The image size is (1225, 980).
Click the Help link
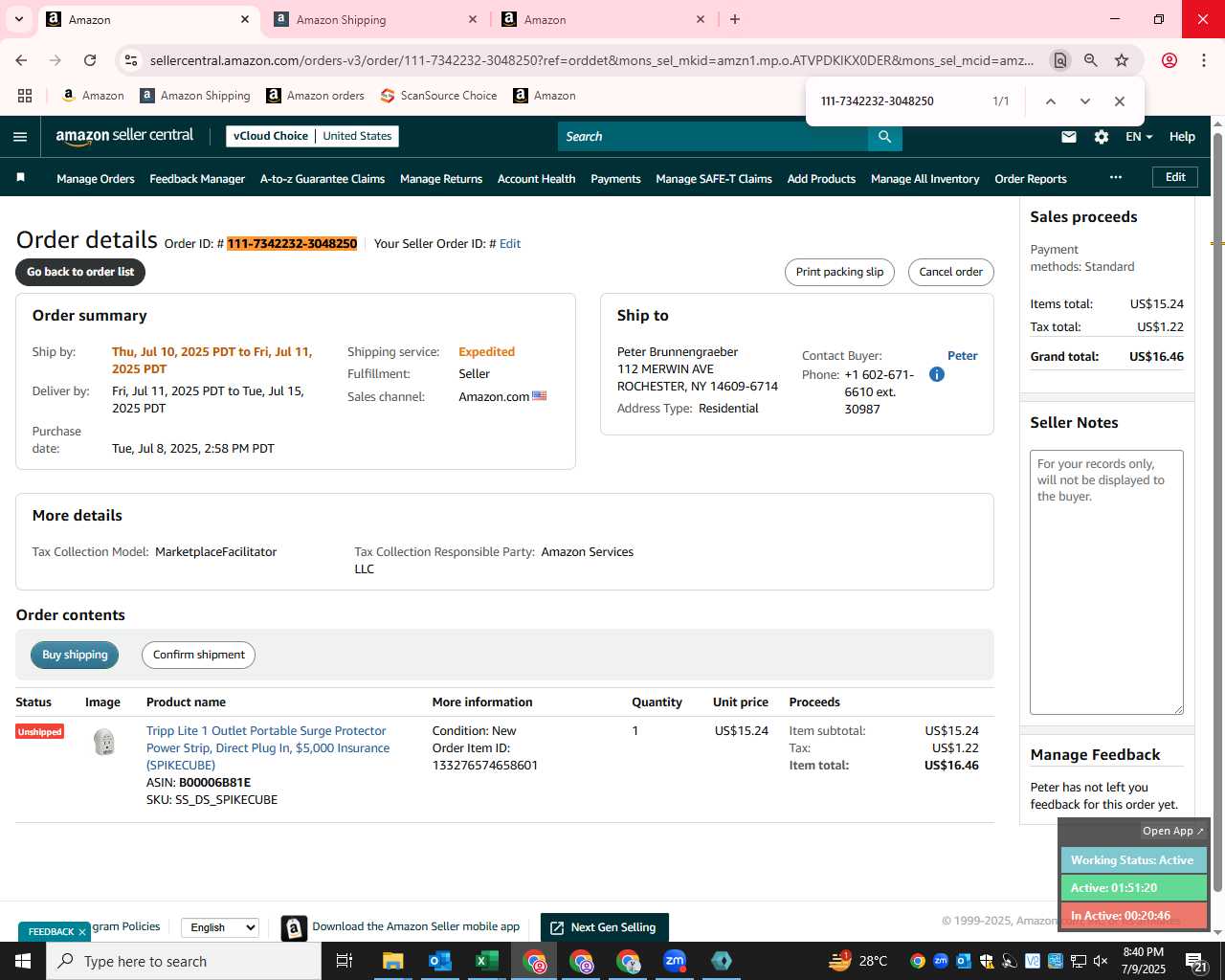point(1182,137)
